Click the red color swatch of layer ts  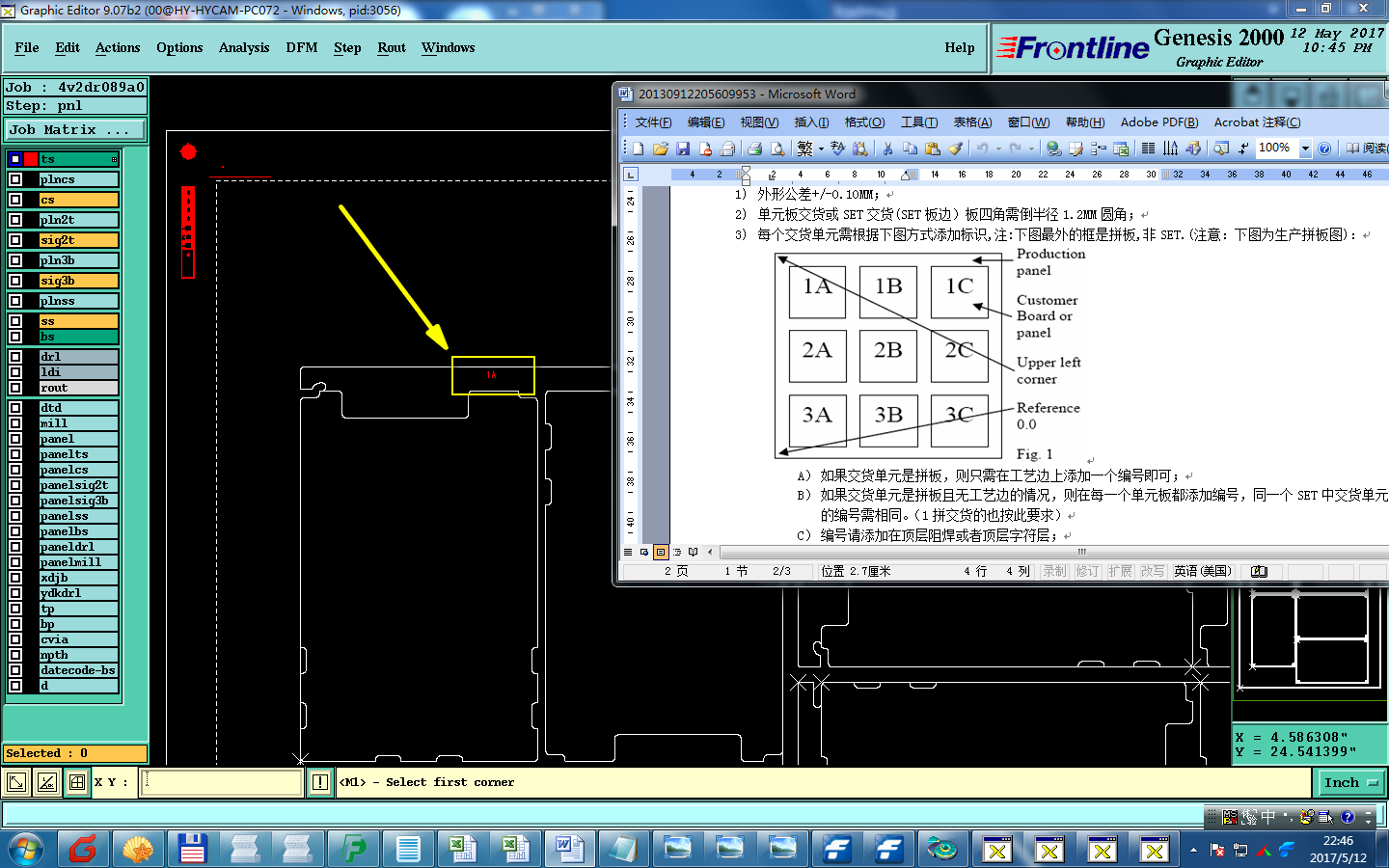click(x=31, y=159)
